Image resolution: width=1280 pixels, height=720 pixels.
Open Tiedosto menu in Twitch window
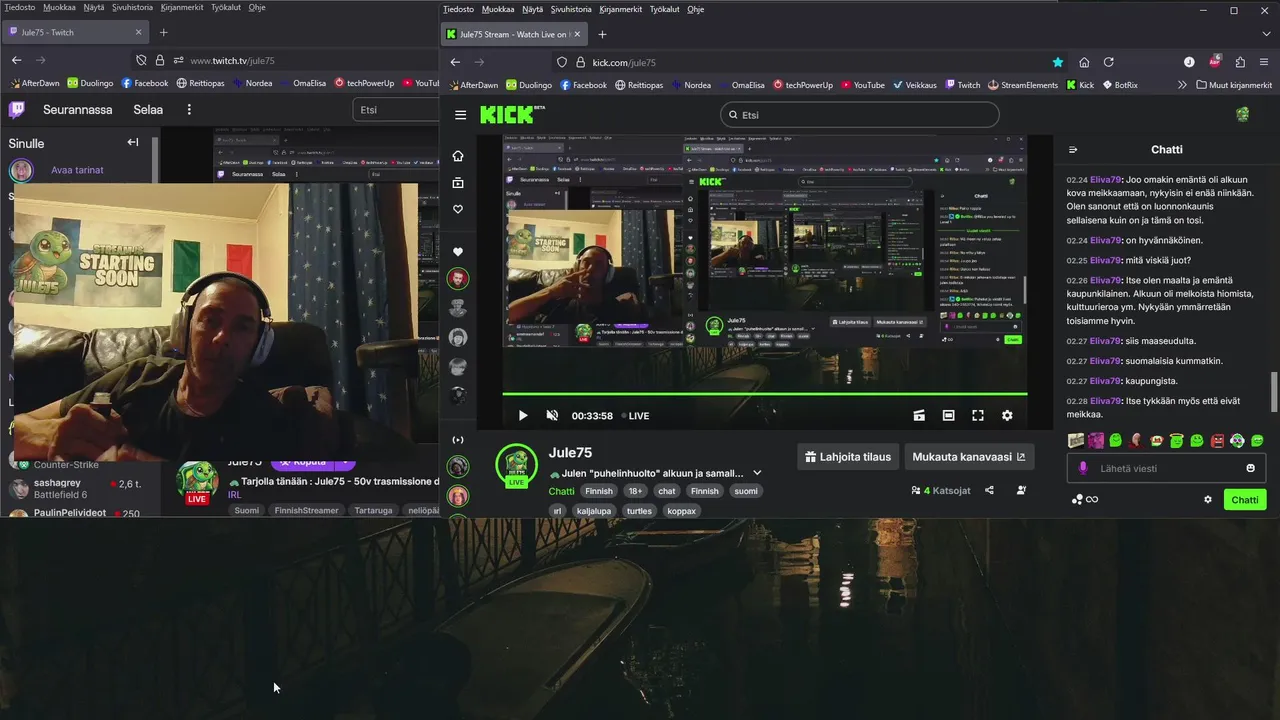coord(20,7)
